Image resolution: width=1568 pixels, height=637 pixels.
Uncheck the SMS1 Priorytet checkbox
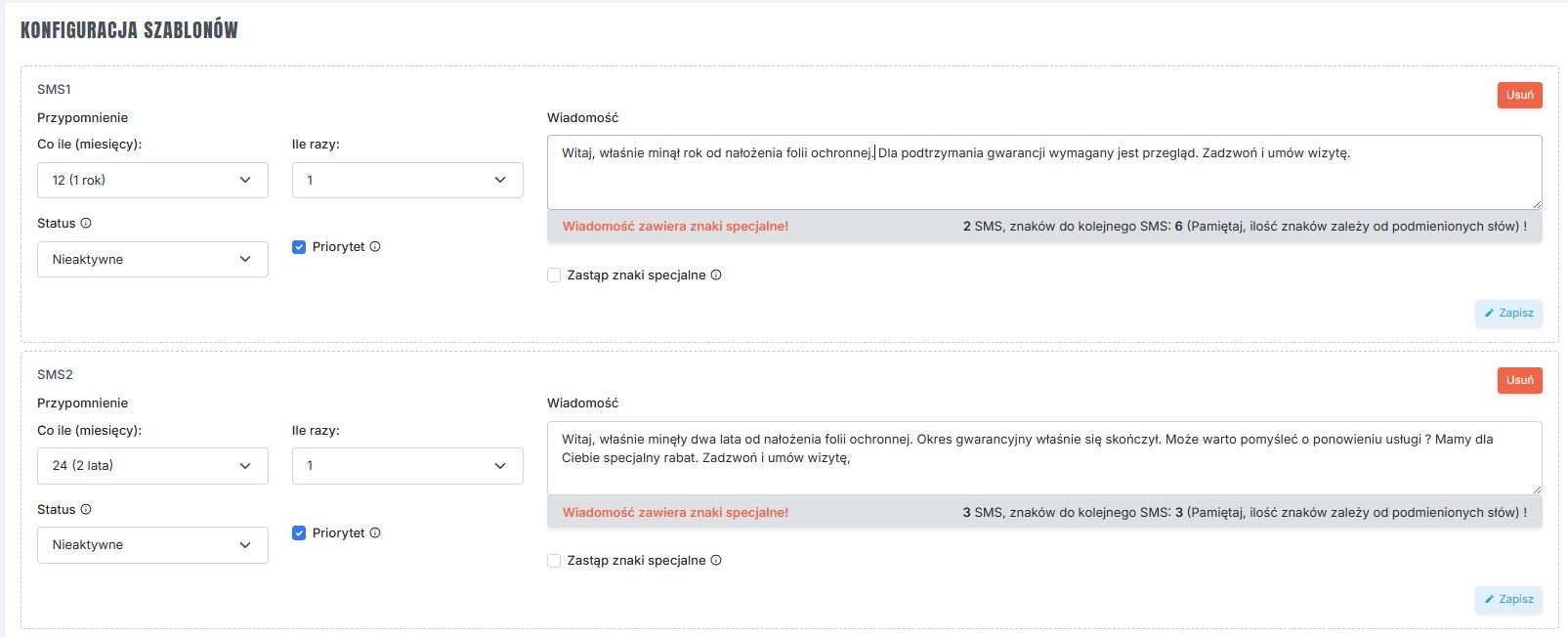pyautogui.click(x=299, y=247)
